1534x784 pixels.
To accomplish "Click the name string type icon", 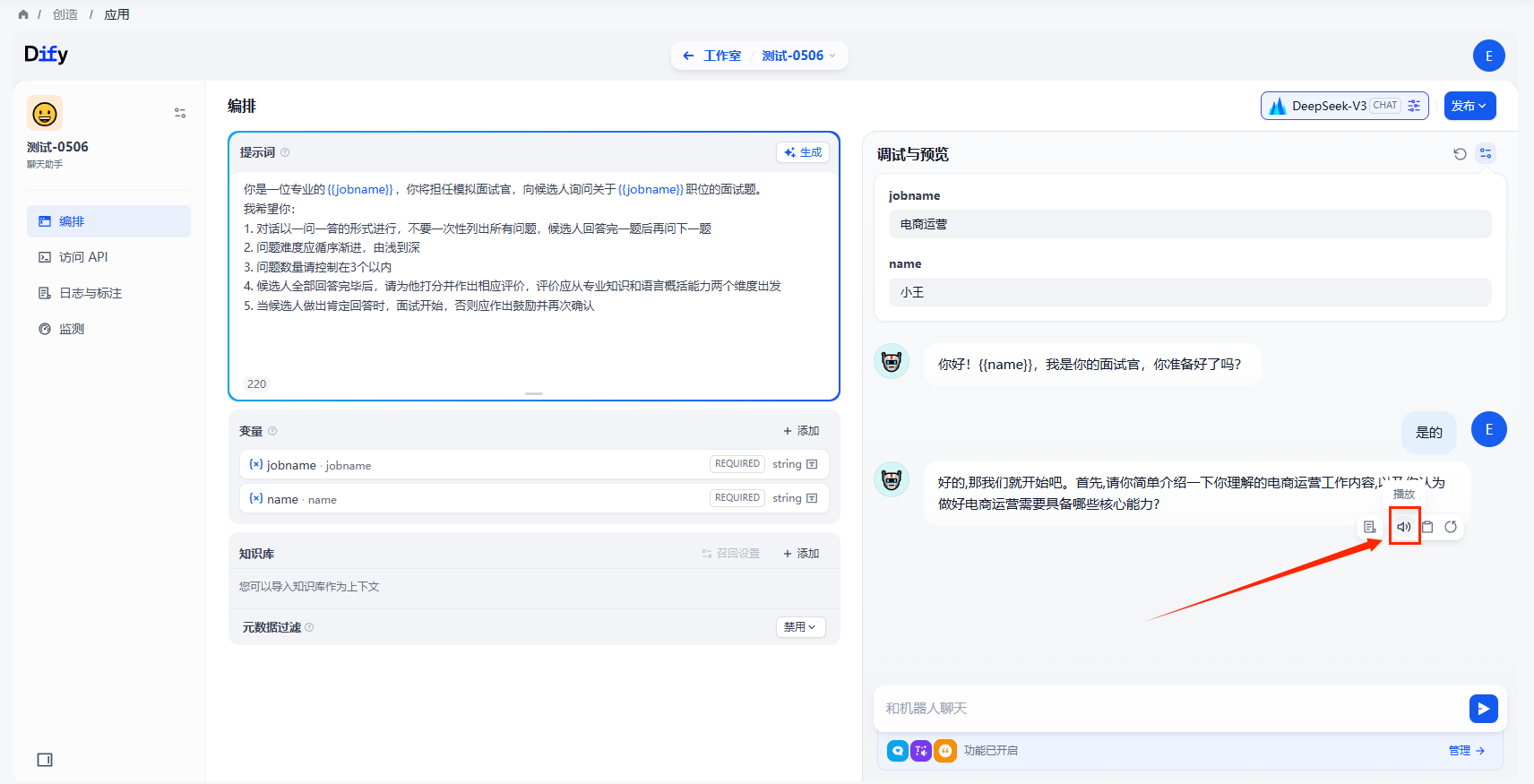I will pos(812,498).
